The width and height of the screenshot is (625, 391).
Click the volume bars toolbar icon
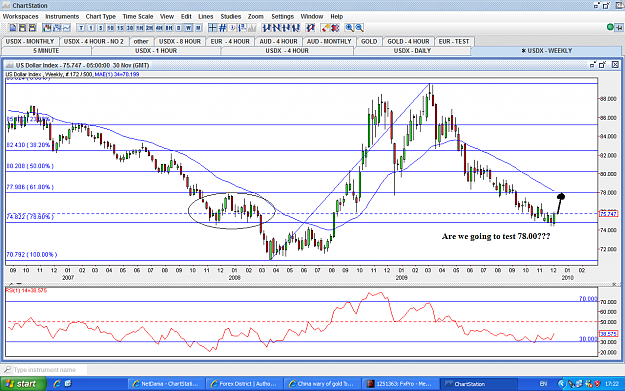click(x=252, y=28)
